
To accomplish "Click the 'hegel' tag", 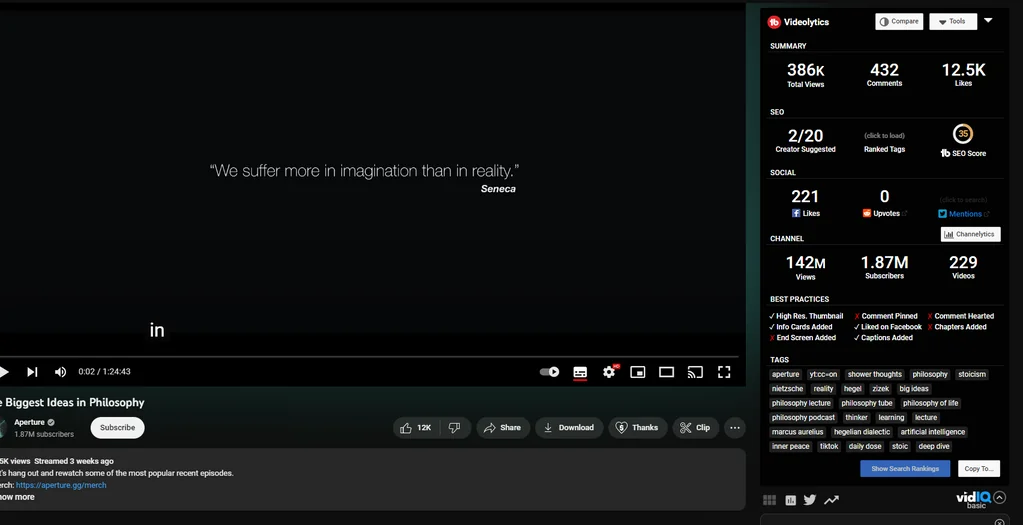I will click(x=853, y=389).
